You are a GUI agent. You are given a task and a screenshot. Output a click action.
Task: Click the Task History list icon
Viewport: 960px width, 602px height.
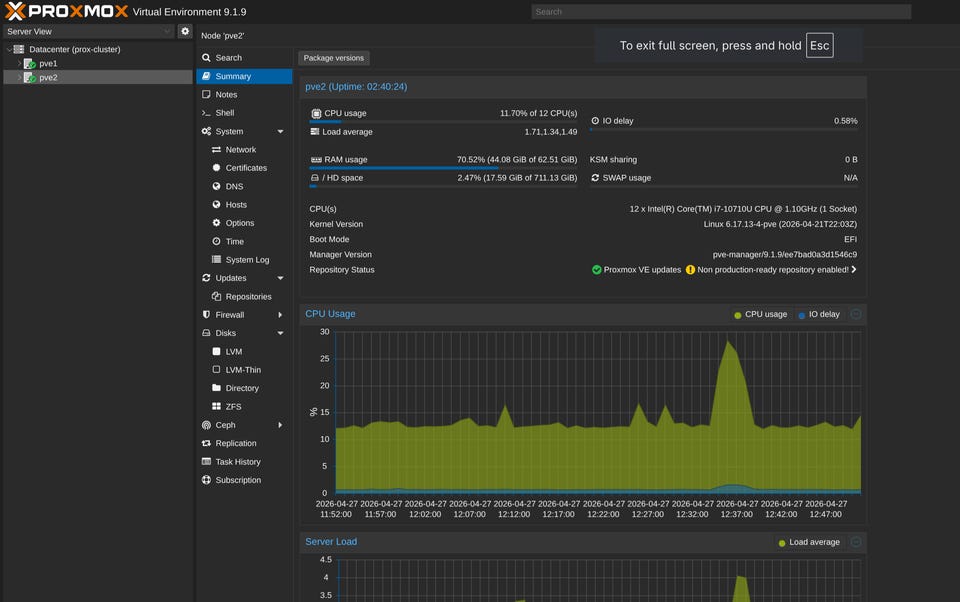coord(206,462)
